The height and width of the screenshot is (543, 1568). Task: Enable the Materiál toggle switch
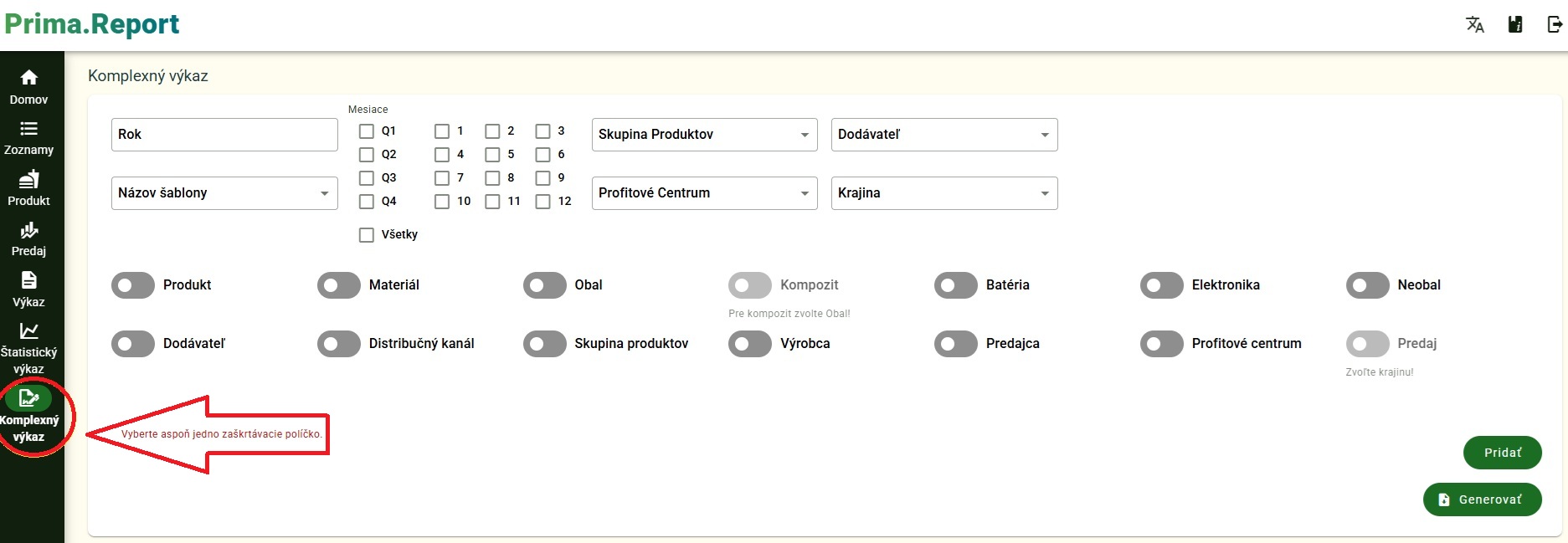point(339,285)
